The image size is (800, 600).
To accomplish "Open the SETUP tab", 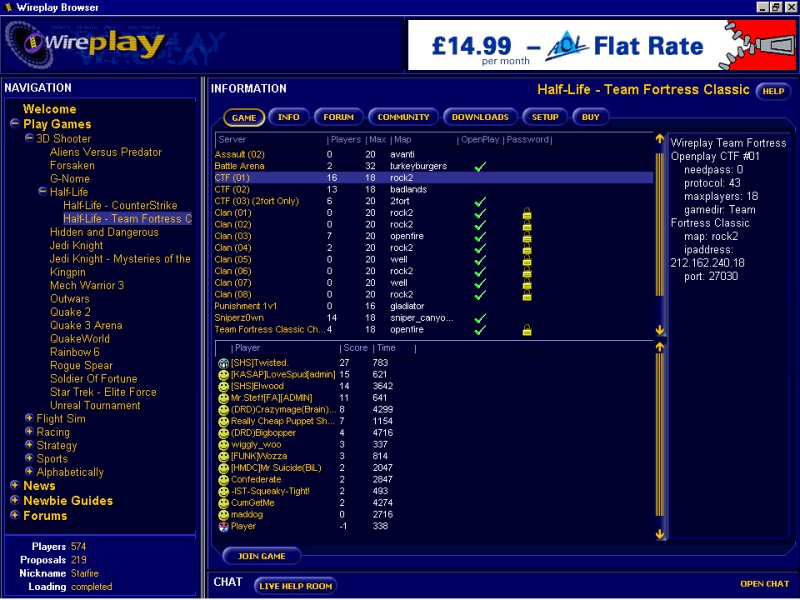I will 545,117.
